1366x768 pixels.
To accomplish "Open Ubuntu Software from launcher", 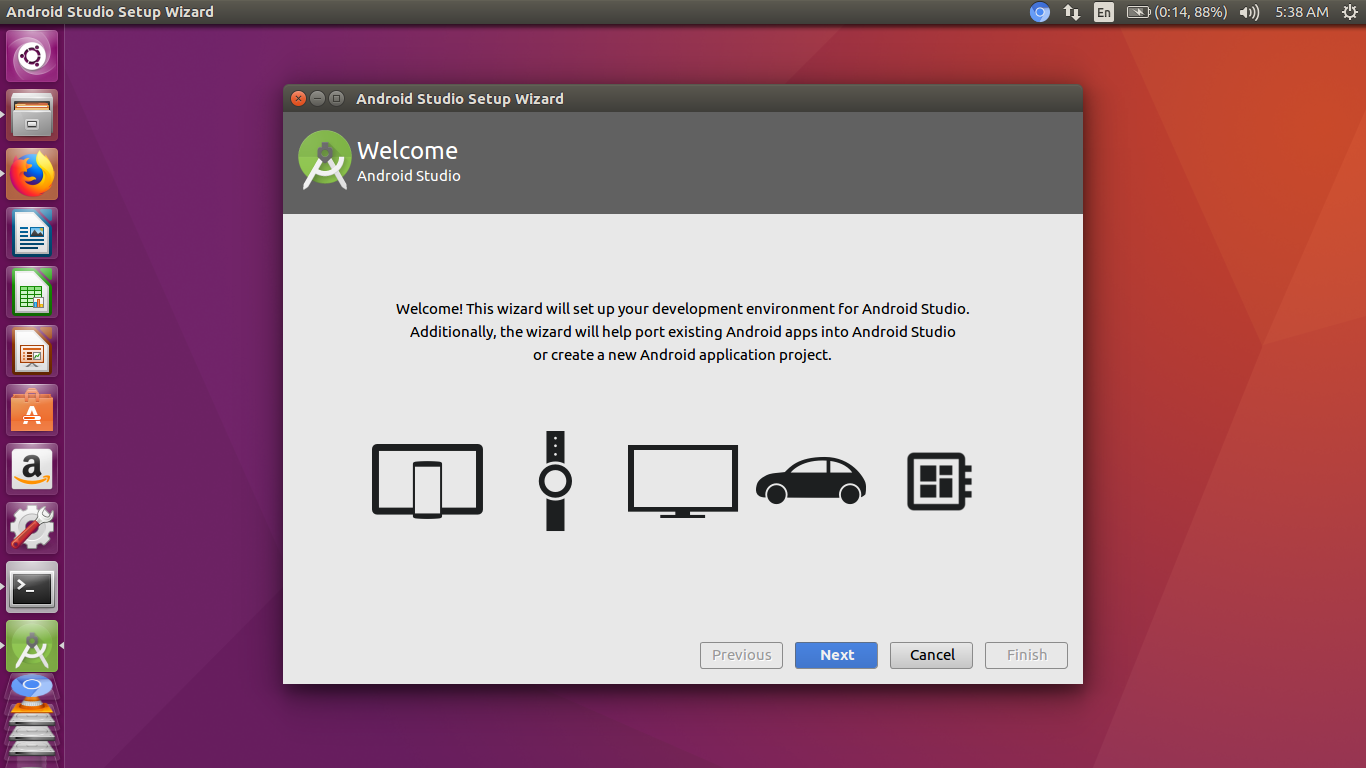I will [x=32, y=410].
